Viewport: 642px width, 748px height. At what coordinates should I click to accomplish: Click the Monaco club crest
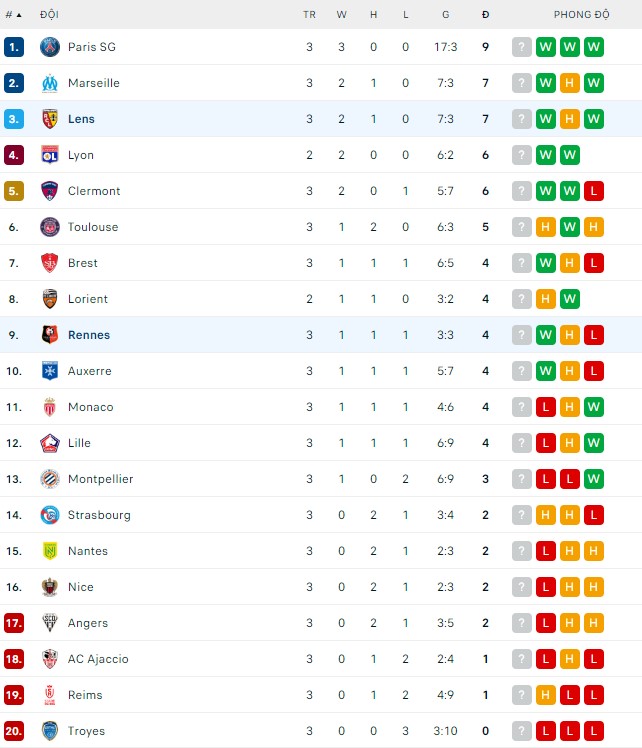pos(50,407)
